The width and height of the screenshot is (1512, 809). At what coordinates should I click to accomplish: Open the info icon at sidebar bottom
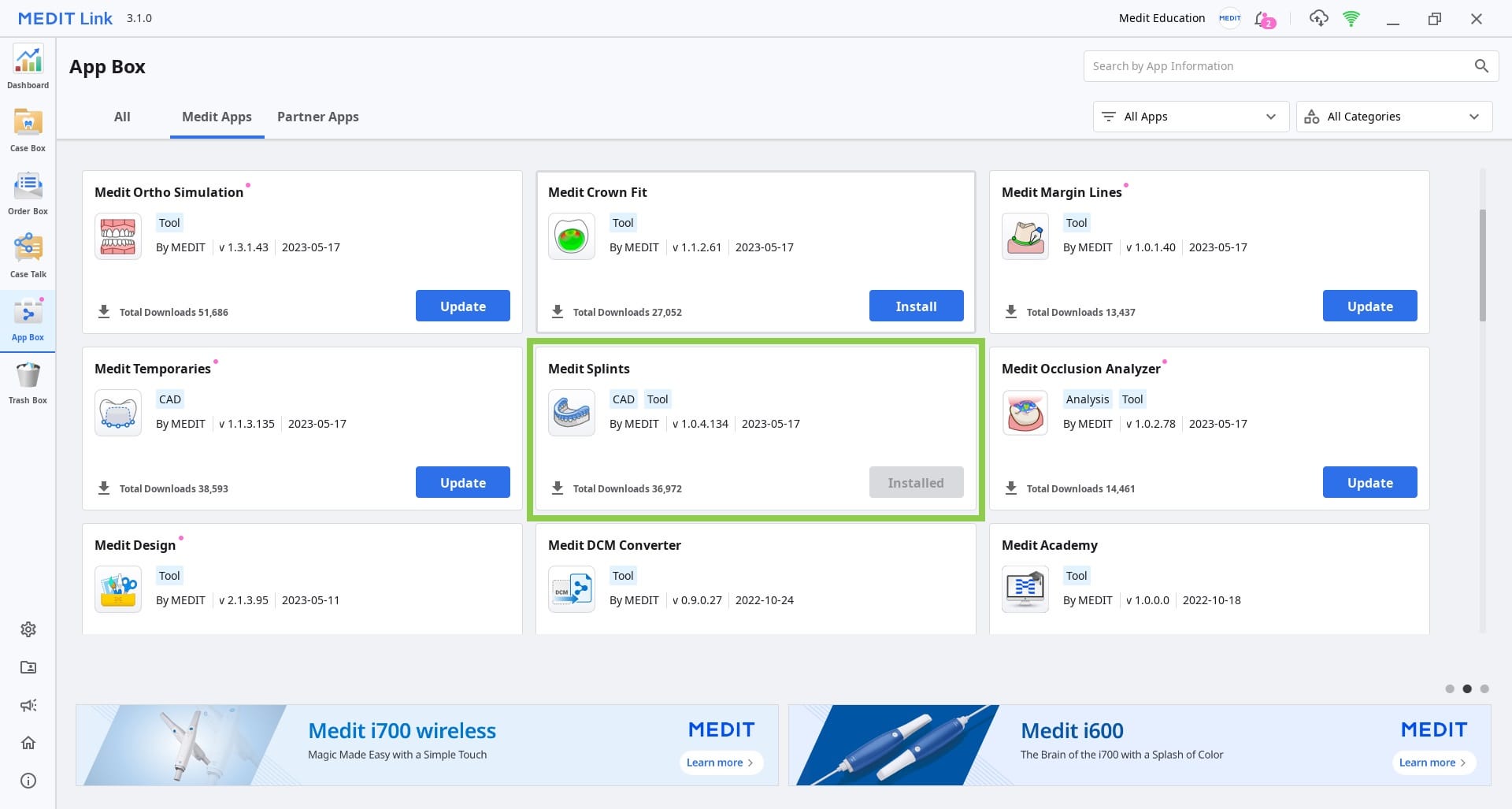tap(28, 781)
